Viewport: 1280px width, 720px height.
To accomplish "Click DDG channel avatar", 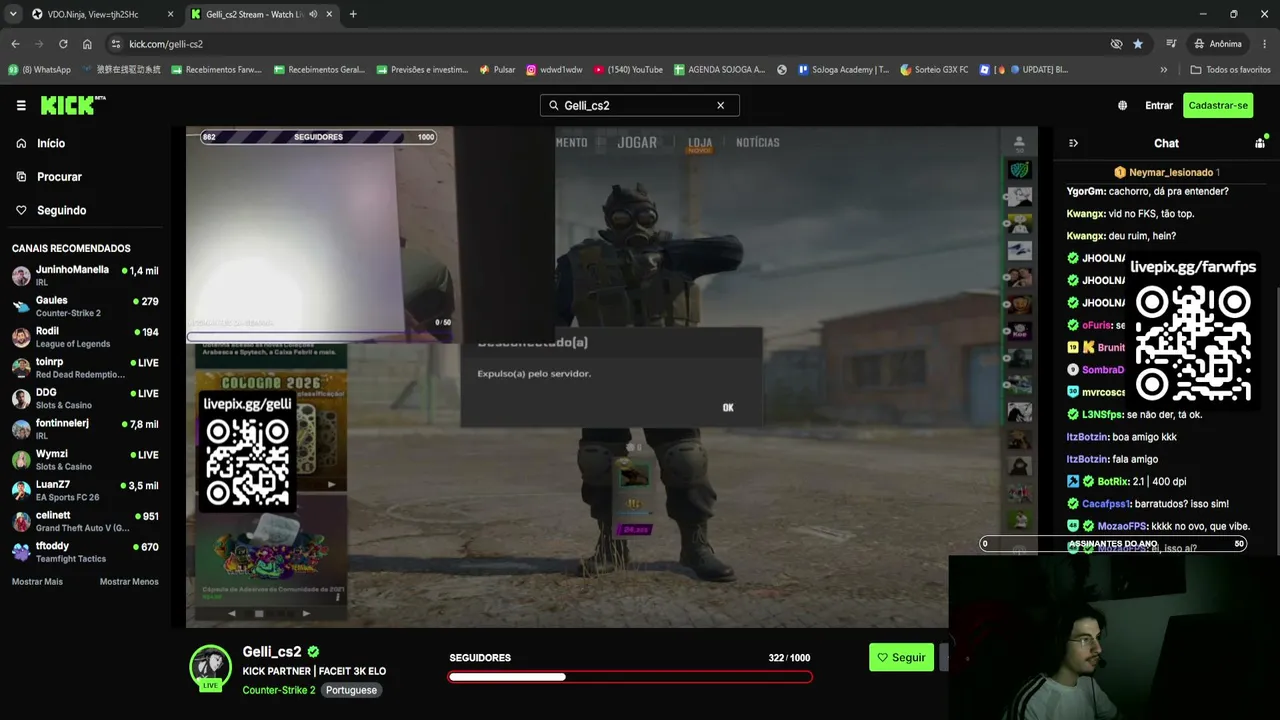I will tap(21, 398).
